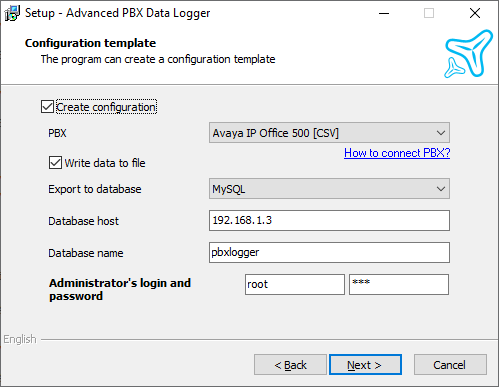Open the PBX model dropdown
This screenshot has width=499, height=387.
329,133
